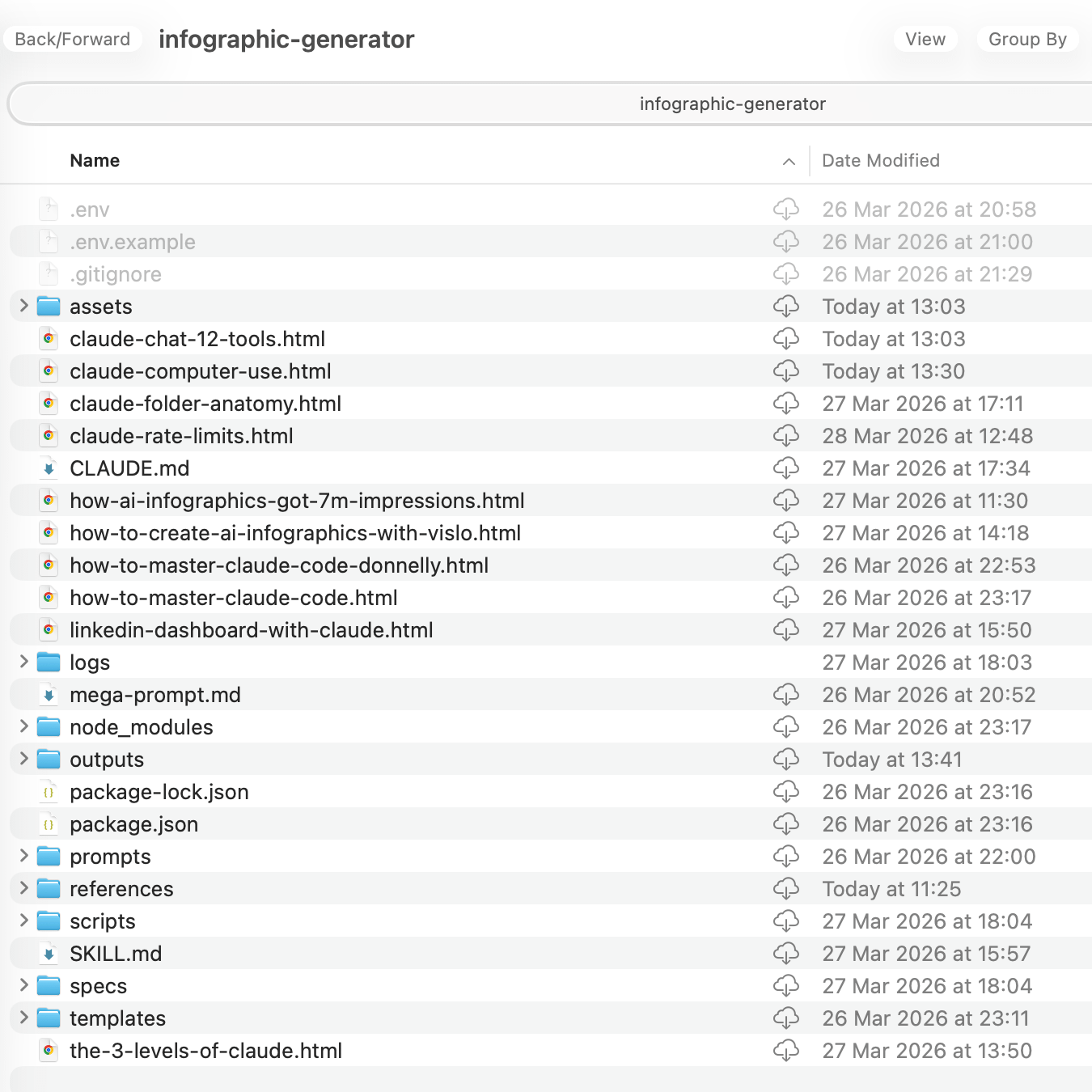This screenshot has width=1092, height=1092.
Task: Click the markdown file icon of CLAUDE.md
Action: pyautogui.click(x=49, y=468)
